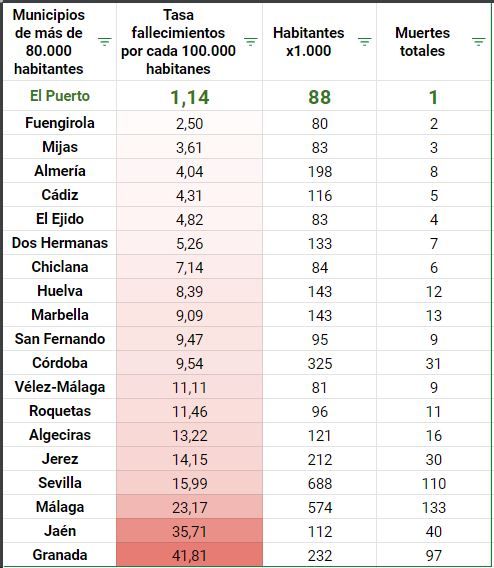Select the El Puerto cell
The width and height of the screenshot is (494, 568).
pos(60,96)
